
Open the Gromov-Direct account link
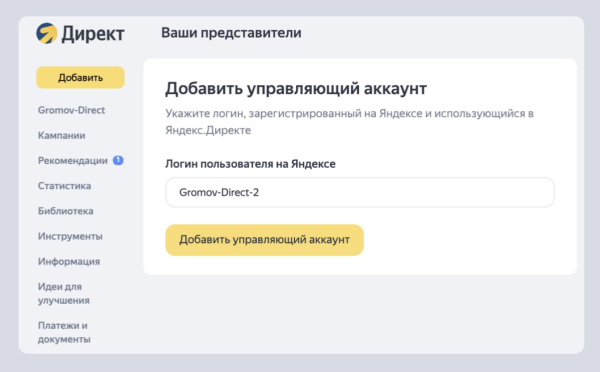point(71,110)
